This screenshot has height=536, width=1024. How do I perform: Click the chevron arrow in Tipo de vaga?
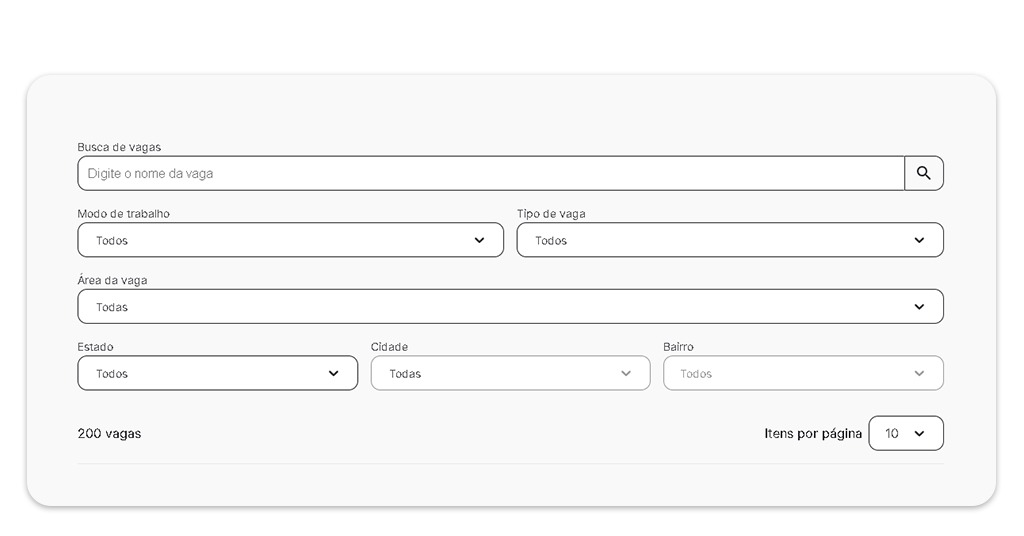click(919, 240)
